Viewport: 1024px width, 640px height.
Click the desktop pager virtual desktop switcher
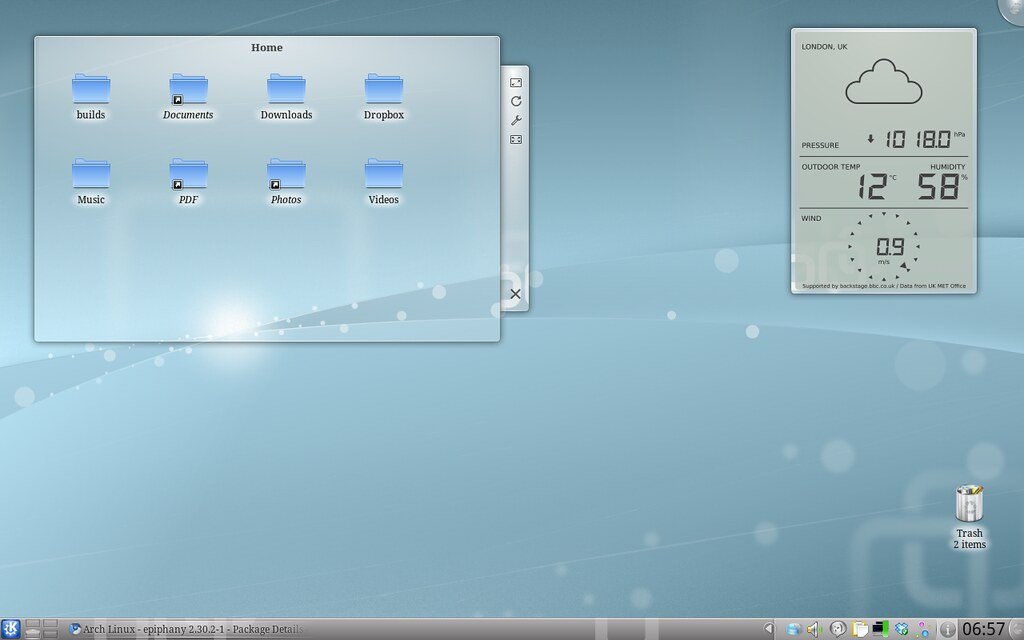[x=41, y=629]
